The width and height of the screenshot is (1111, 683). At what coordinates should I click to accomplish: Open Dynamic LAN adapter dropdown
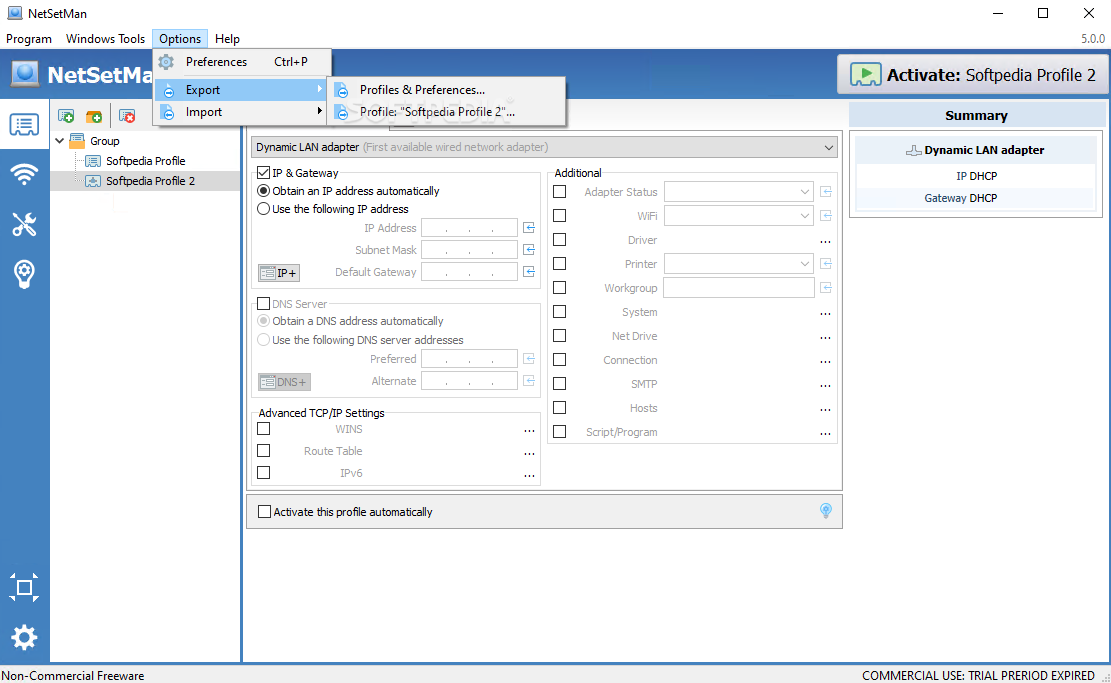pos(544,147)
